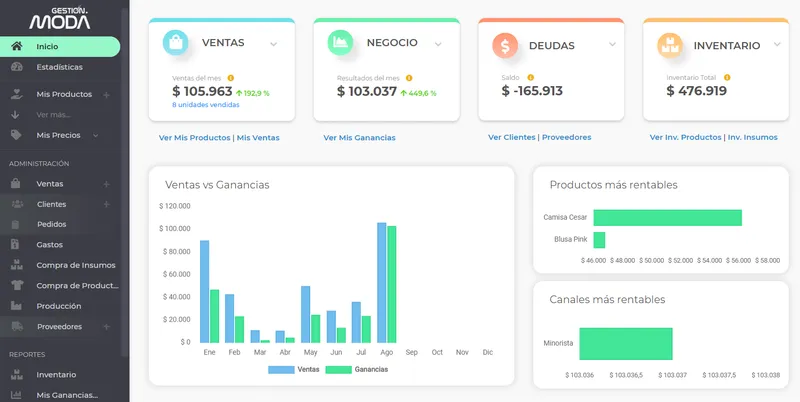Expand the Mis Precios submenu chevron
The image size is (800, 402).
(x=95, y=136)
